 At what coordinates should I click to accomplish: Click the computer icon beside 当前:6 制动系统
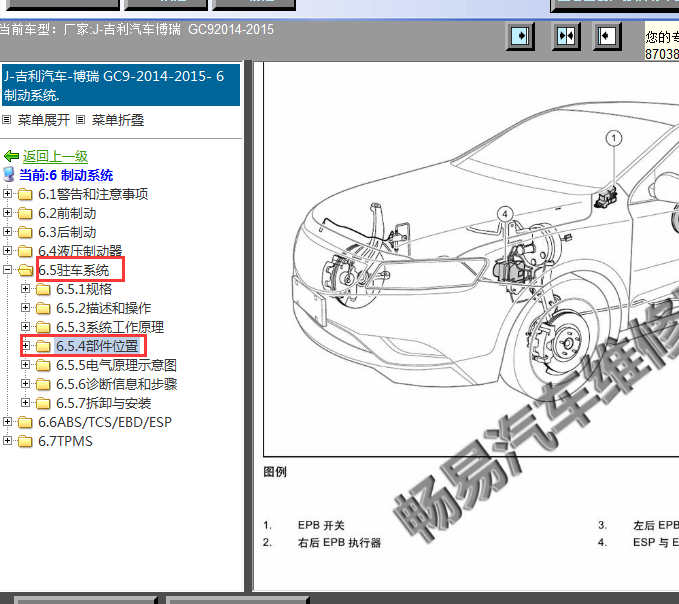click(x=9, y=175)
